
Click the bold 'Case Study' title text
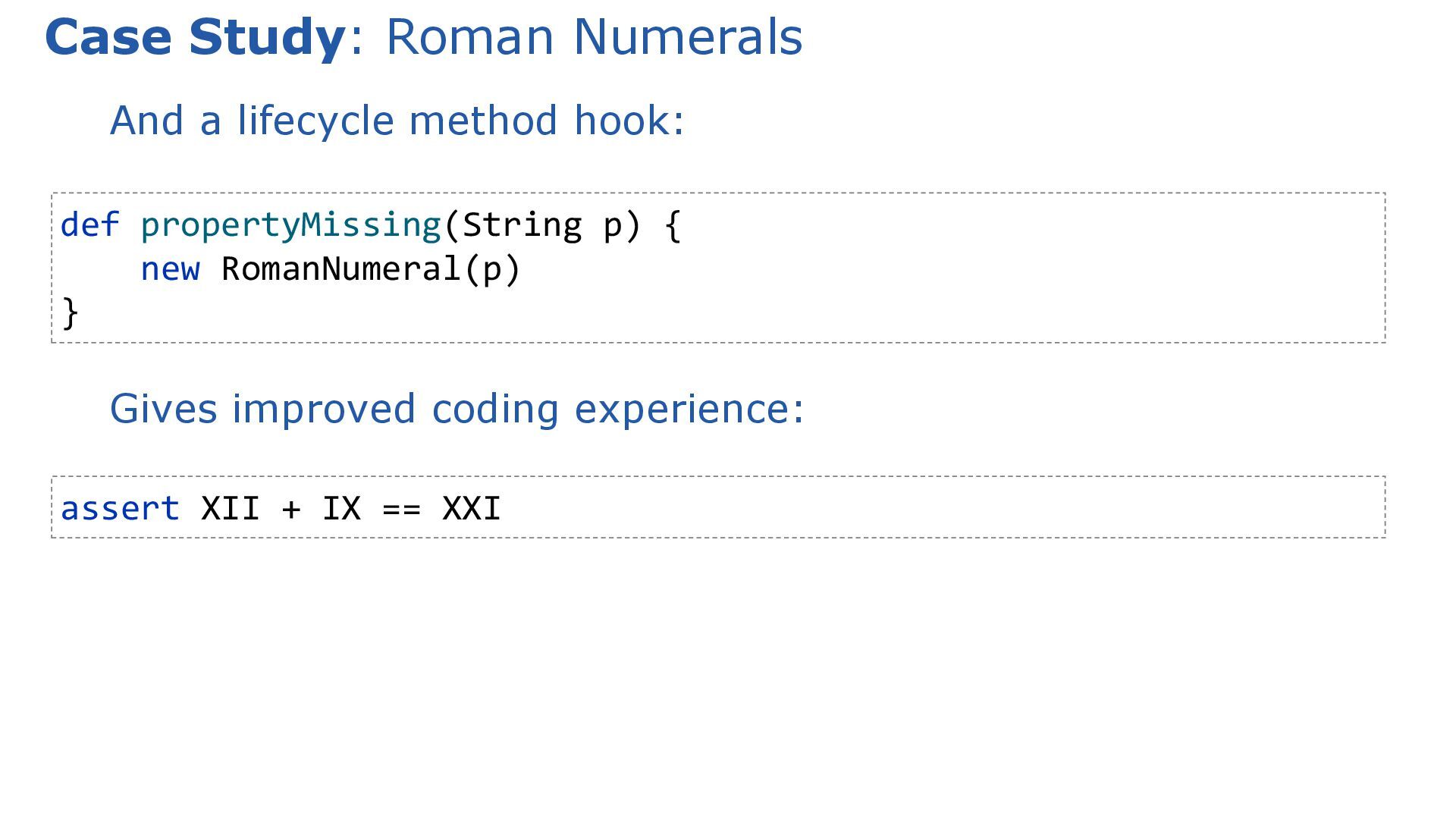tap(195, 37)
